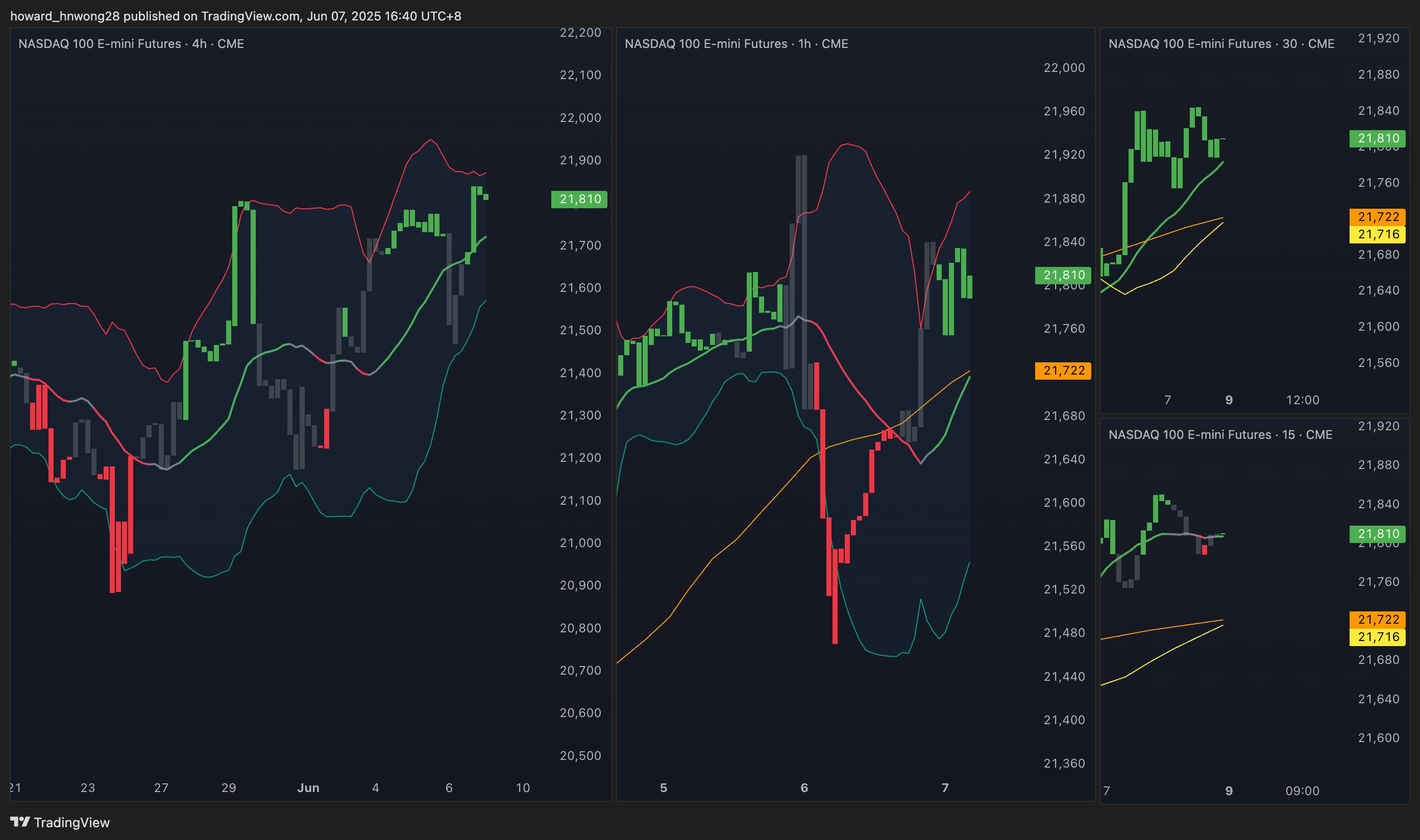Click the 15-minute chart title label

(x=1219, y=434)
